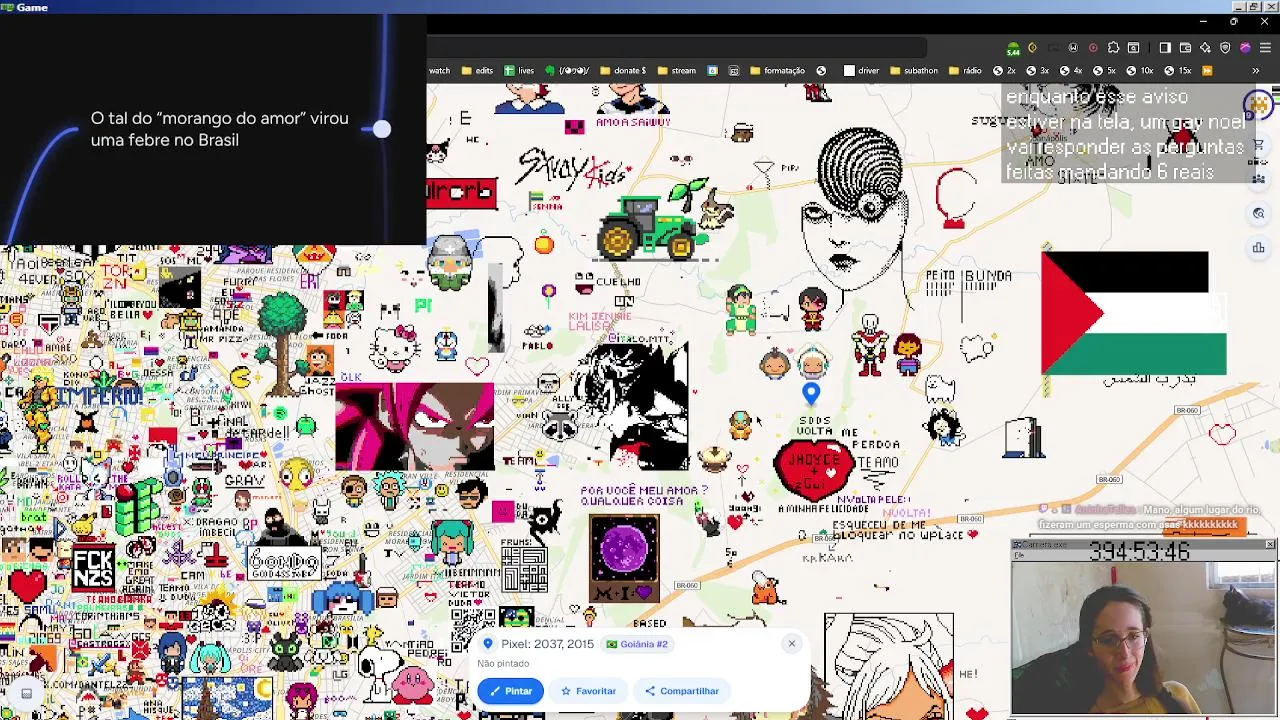Open the '5x' bookmark
1280x720 pixels.
[x=1104, y=71]
